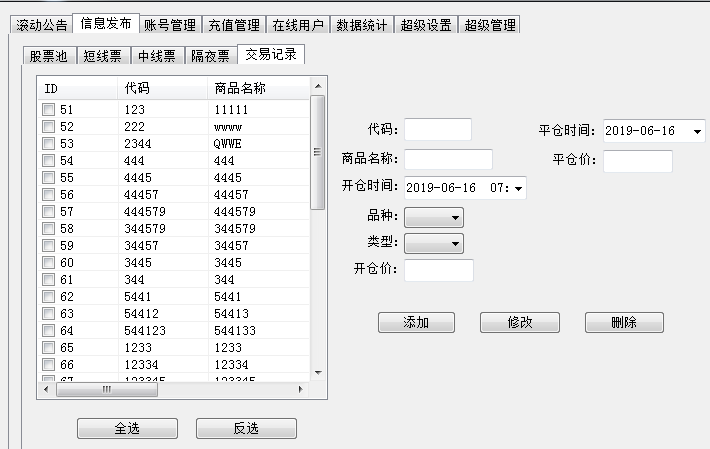Select the product name 544133

235,331
